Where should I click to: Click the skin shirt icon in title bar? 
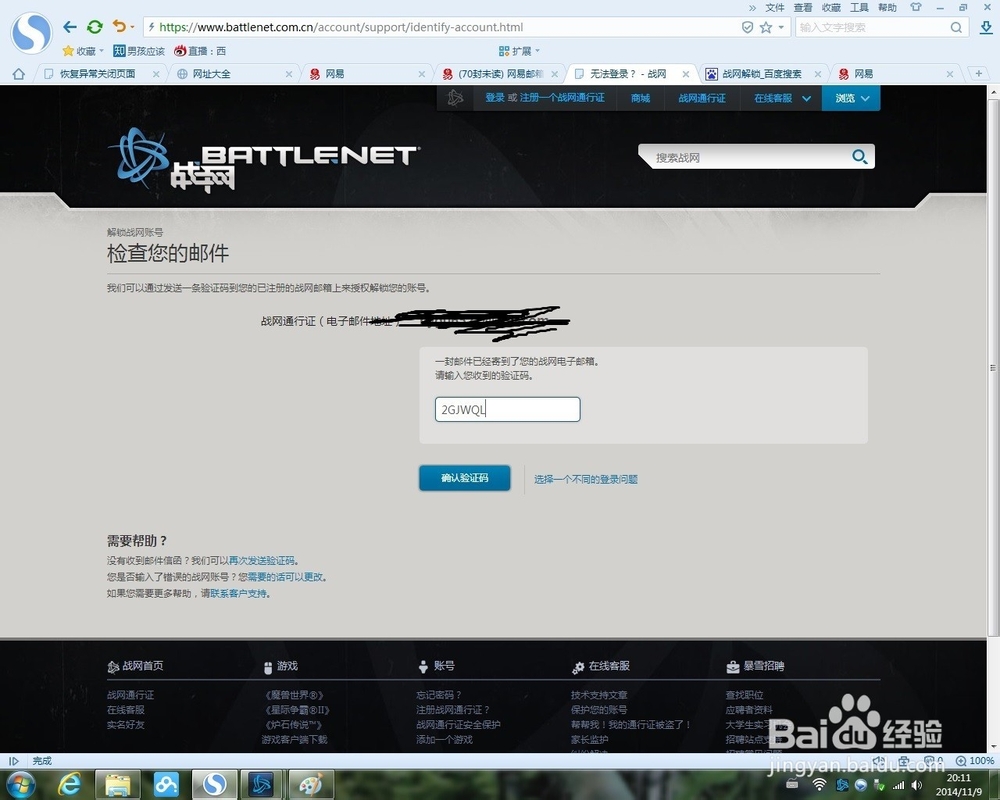[x=916, y=7]
